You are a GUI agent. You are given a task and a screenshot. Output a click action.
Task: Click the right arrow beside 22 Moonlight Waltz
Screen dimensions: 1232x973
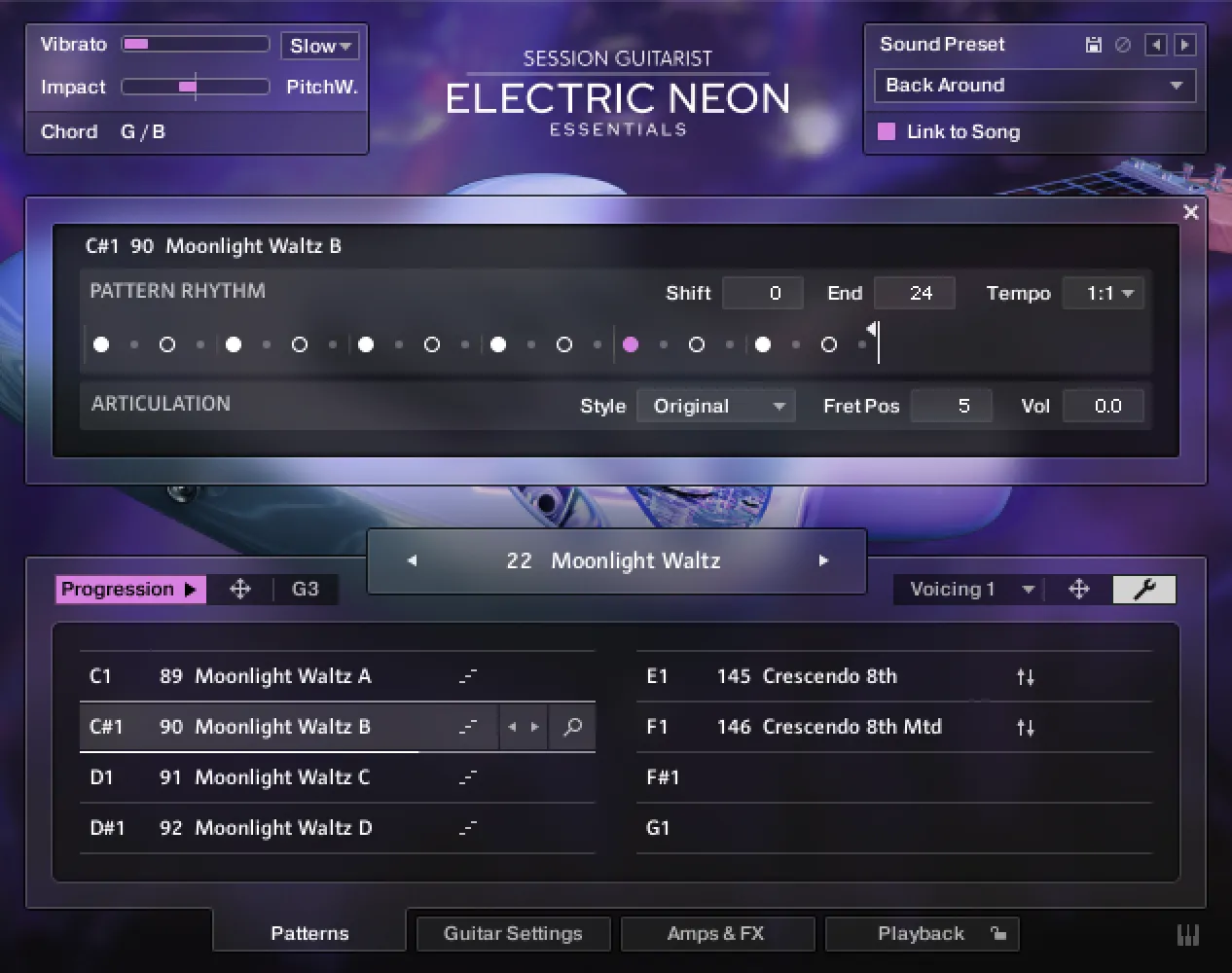pos(823,560)
